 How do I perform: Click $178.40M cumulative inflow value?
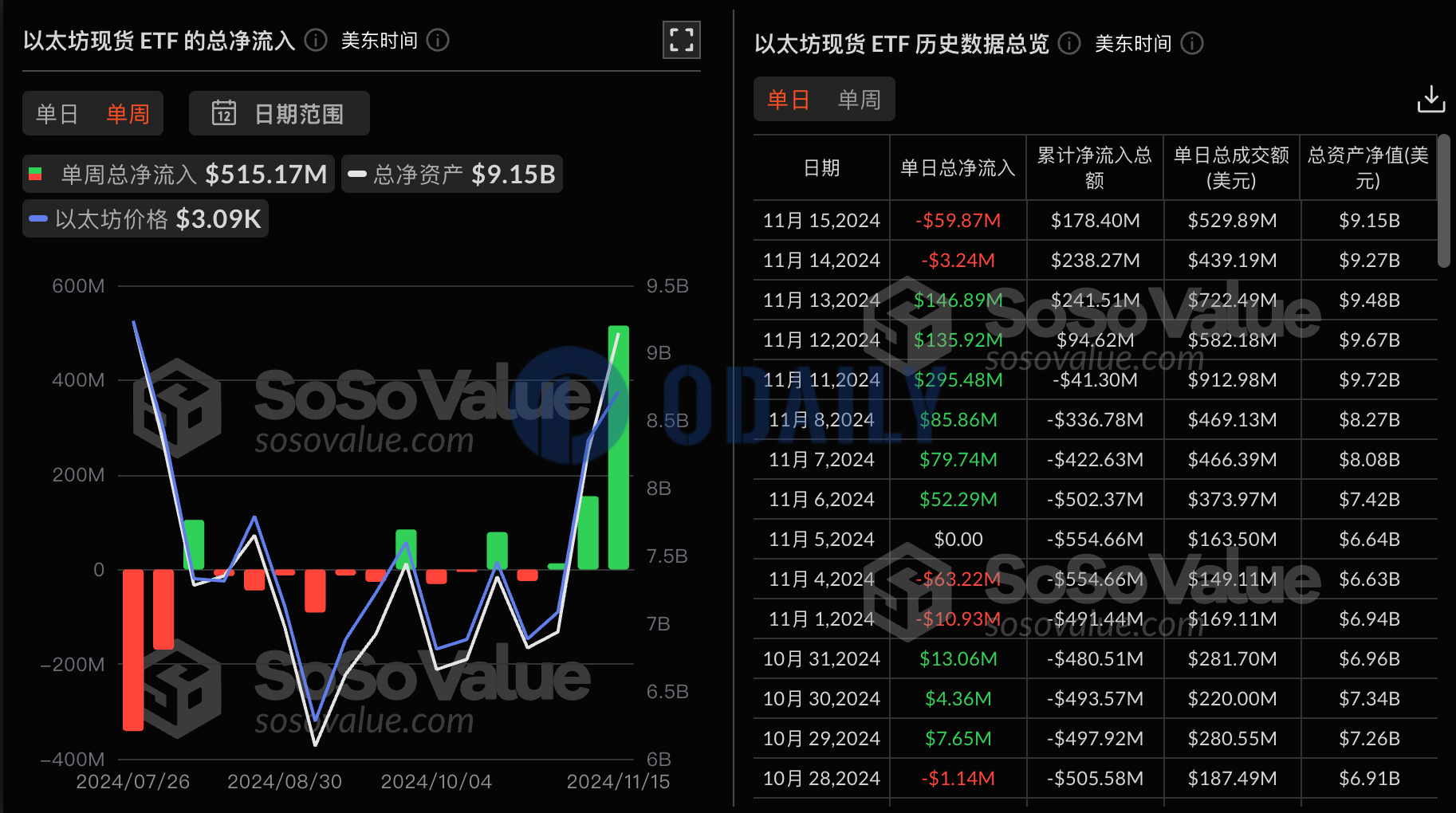[x=1096, y=220]
